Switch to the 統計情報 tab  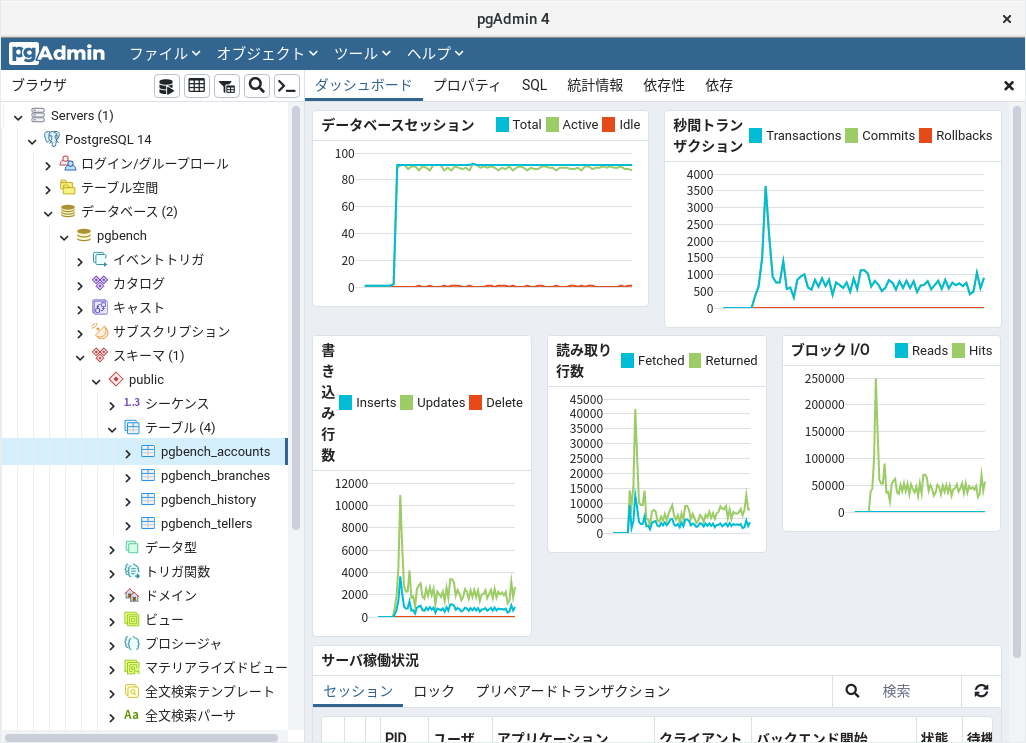click(594, 86)
